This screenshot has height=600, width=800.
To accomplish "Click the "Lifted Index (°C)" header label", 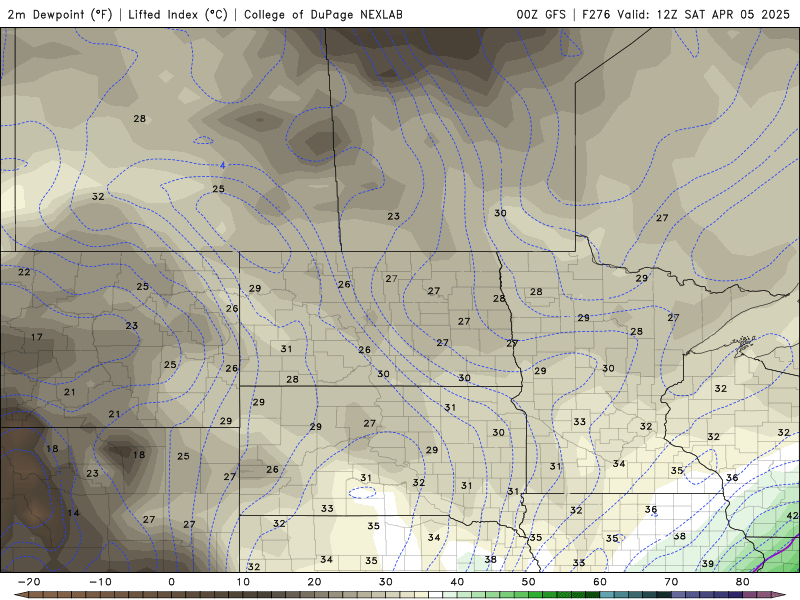I will pyautogui.click(x=178, y=14).
